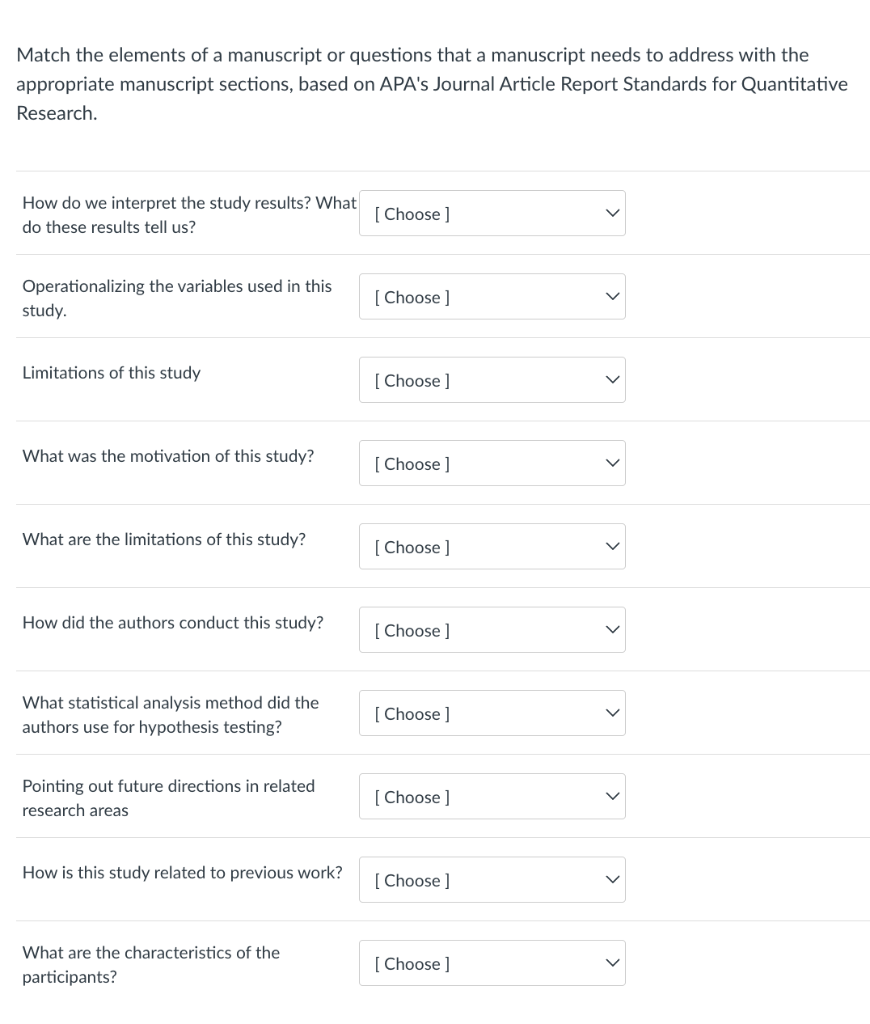Open the dropdown beside 'Limitations of this study'

point(492,380)
